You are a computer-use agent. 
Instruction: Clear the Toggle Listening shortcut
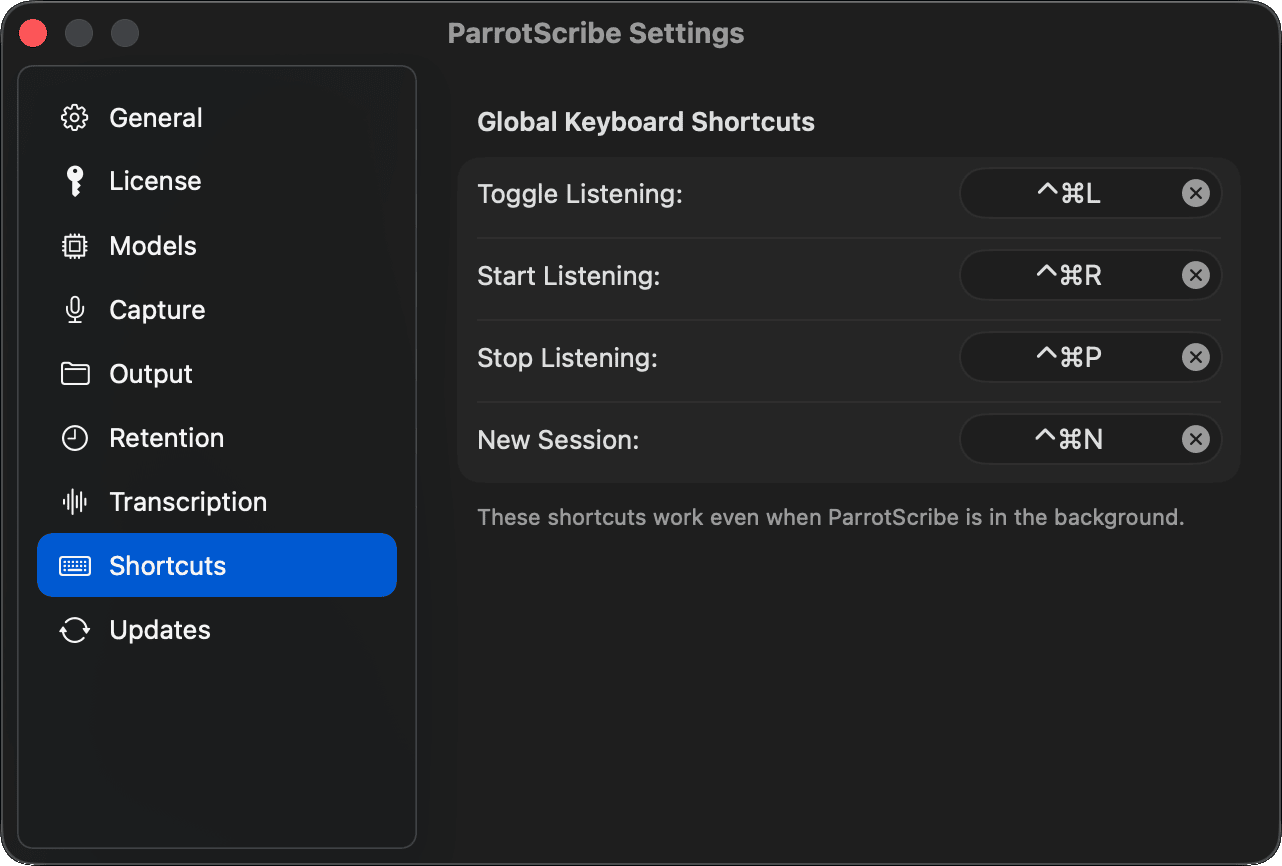(1196, 193)
